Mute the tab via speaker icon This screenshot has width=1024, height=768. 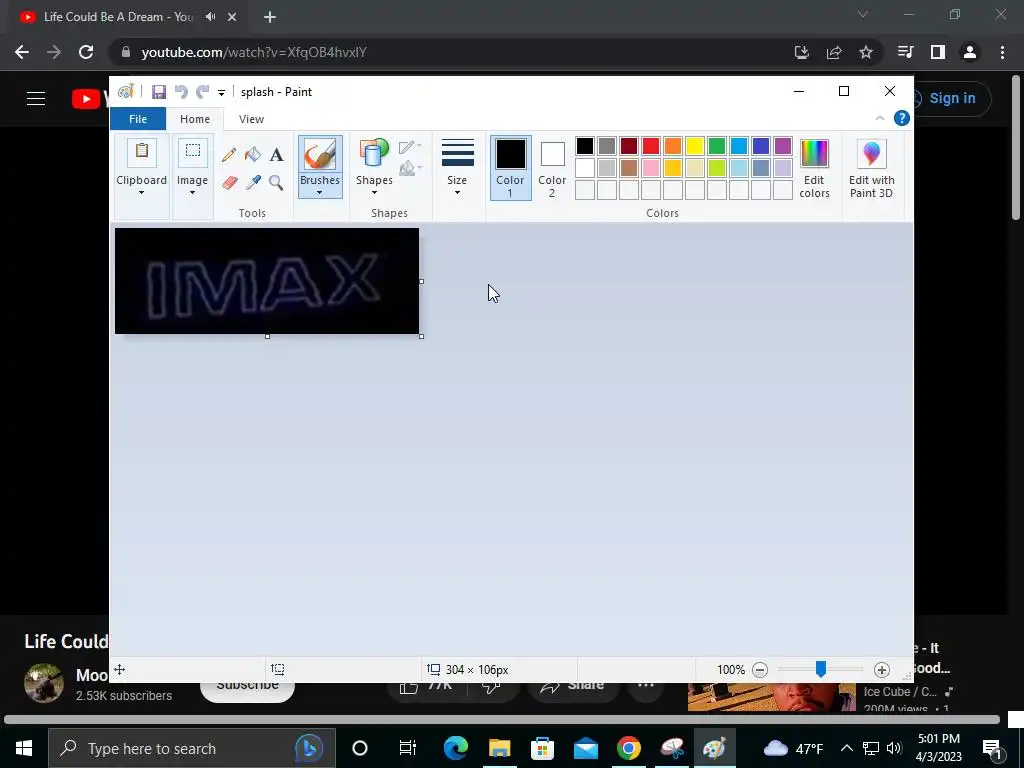pyautogui.click(x=210, y=17)
